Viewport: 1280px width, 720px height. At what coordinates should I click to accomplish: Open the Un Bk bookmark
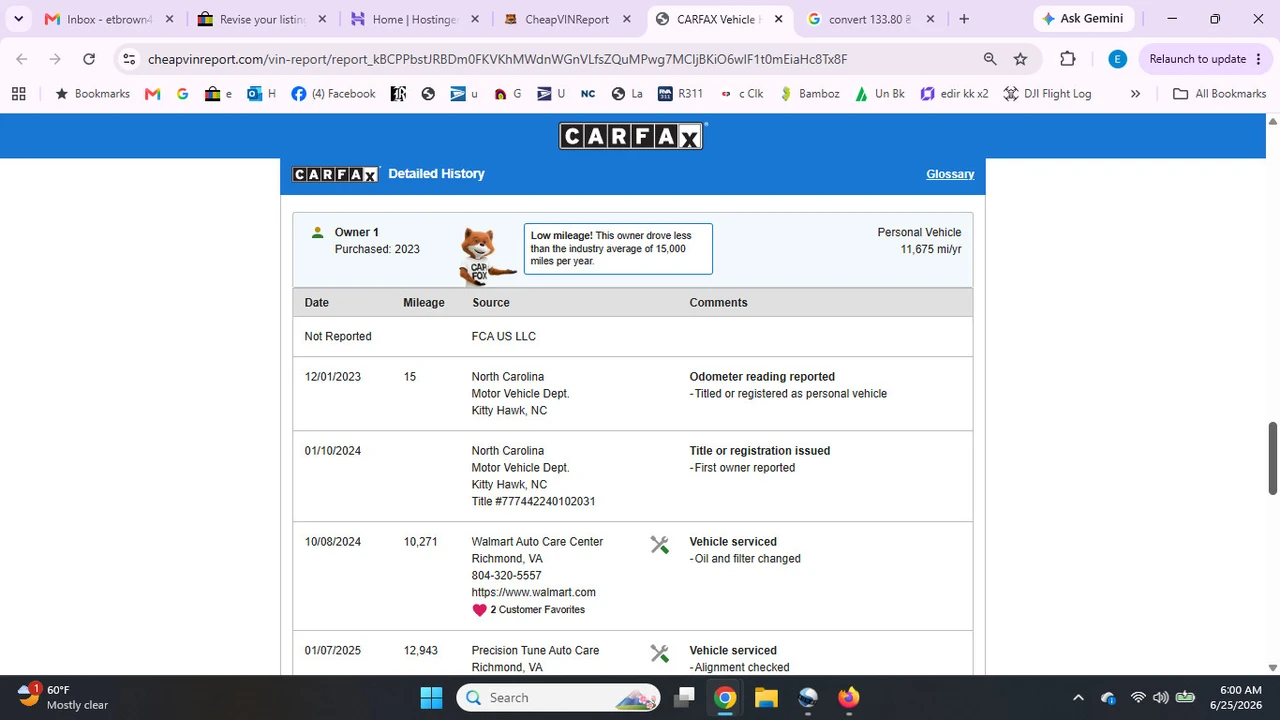pyautogui.click(x=879, y=94)
